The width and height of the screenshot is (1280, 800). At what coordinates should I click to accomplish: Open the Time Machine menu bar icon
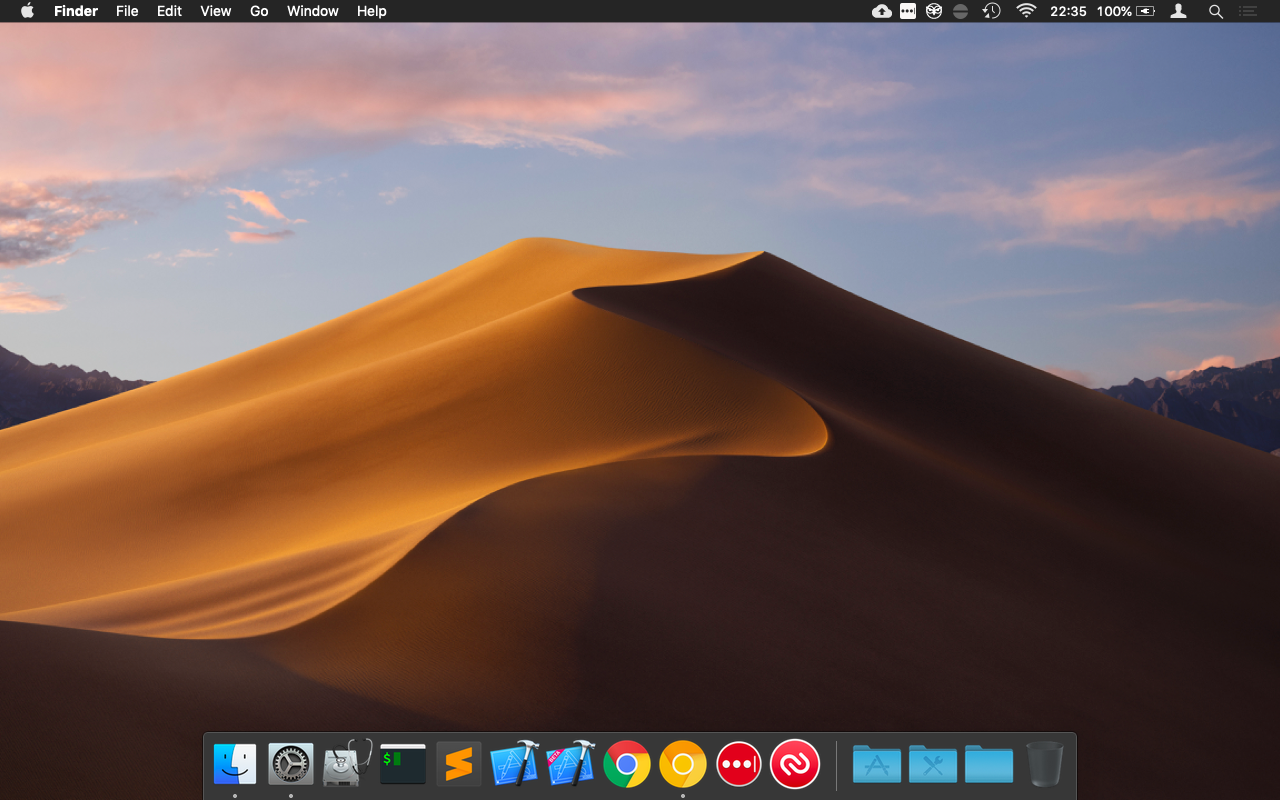coord(991,11)
